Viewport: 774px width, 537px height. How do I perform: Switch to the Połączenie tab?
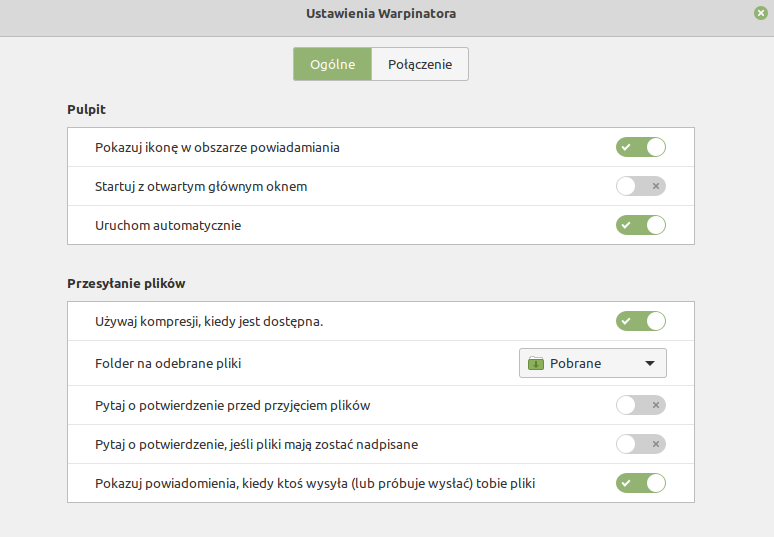click(420, 64)
